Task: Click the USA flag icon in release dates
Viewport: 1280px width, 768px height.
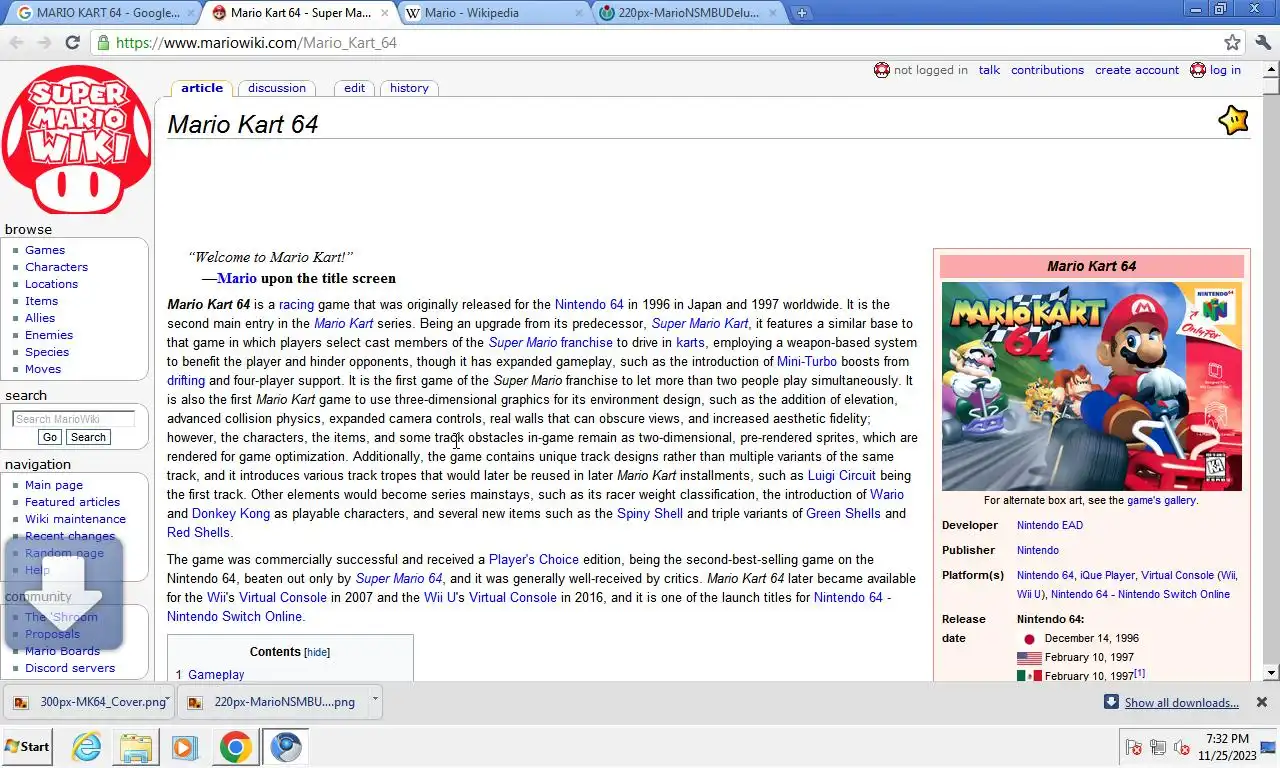Action: point(1029,658)
